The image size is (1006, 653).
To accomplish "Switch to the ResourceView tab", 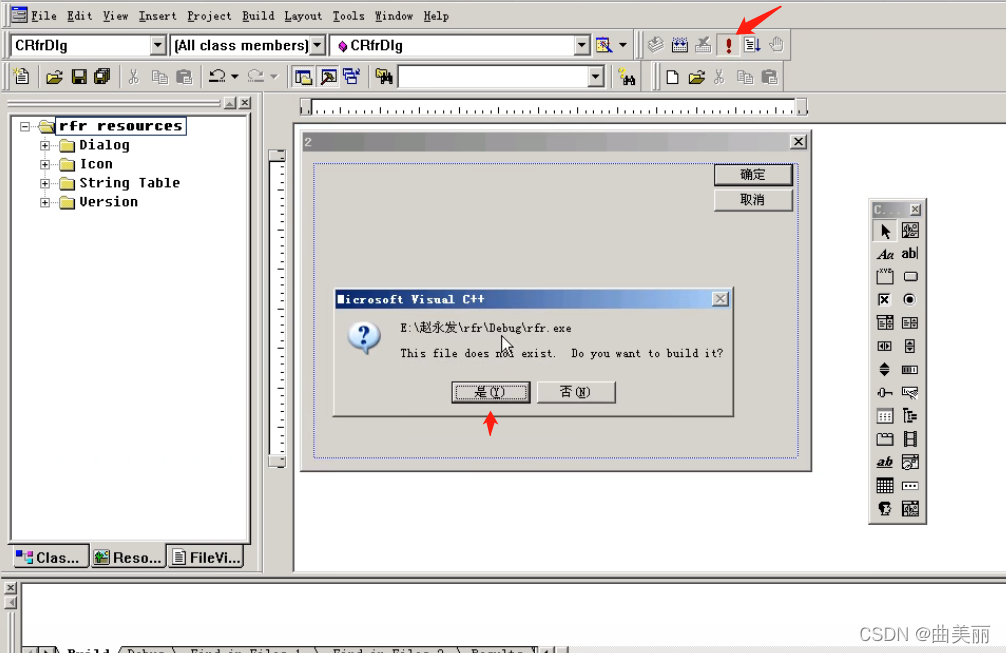I will coord(128,557).
